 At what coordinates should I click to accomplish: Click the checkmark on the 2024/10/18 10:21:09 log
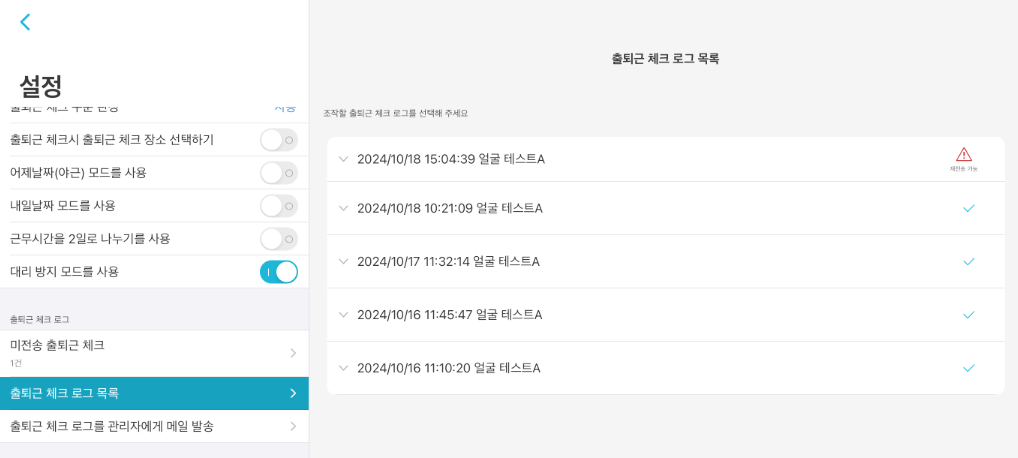pyautogui.click(x=968, y=208)
